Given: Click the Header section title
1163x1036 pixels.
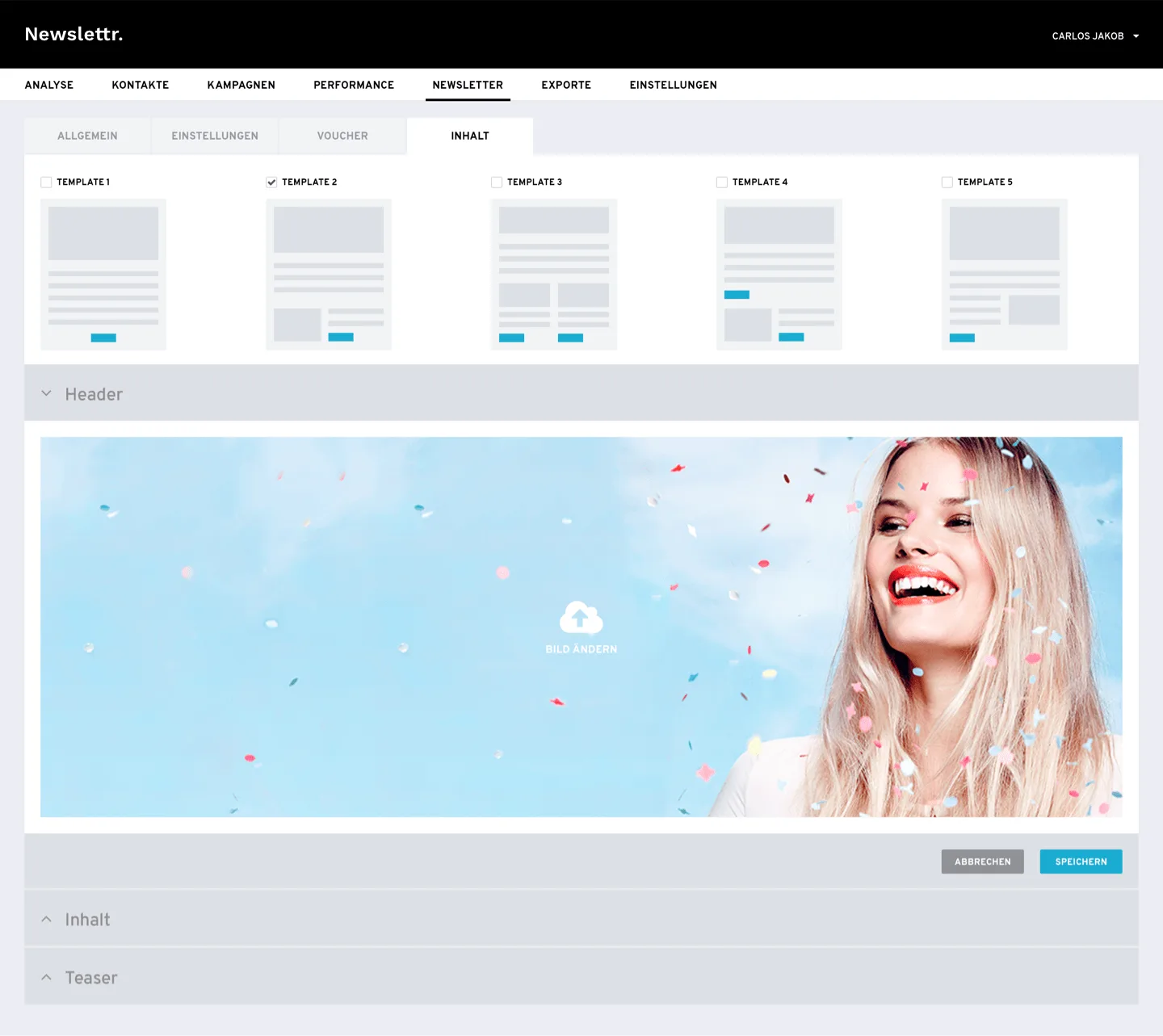Looking at the screenshot, I should [94, 394].
